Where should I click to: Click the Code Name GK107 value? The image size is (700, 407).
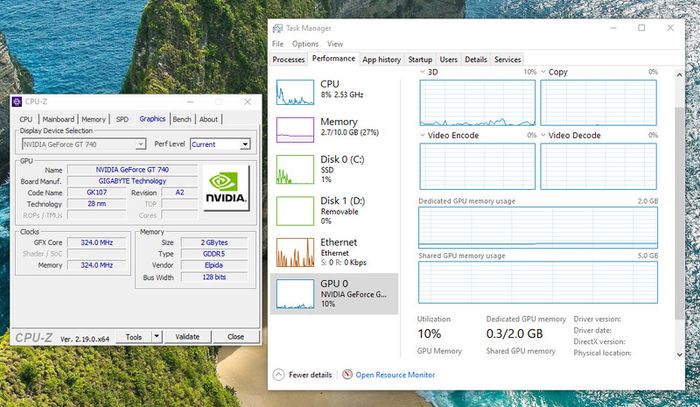click(96, 192)
